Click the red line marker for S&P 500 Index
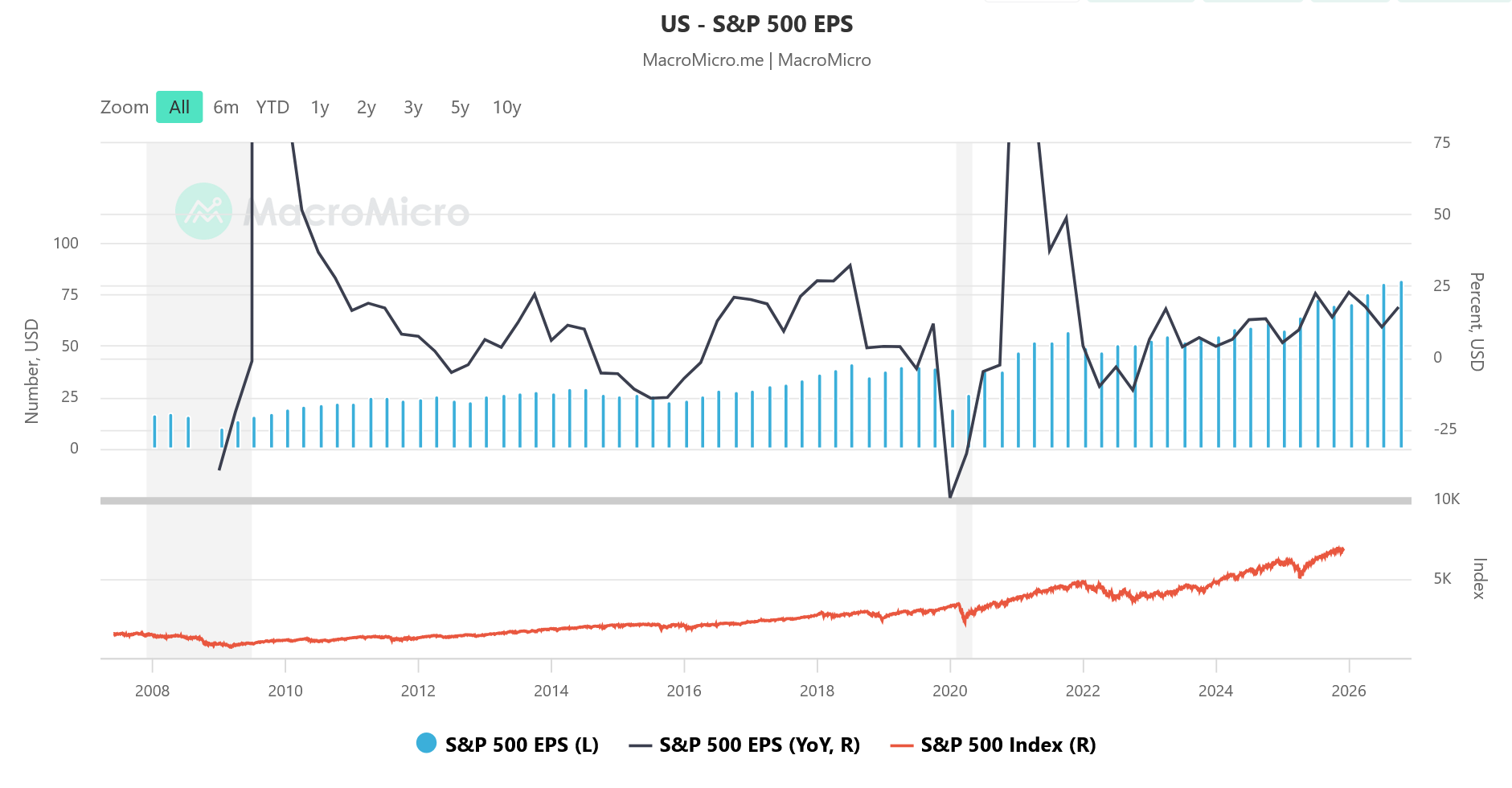The image size is (1512, 788). (x=902, y=745)
